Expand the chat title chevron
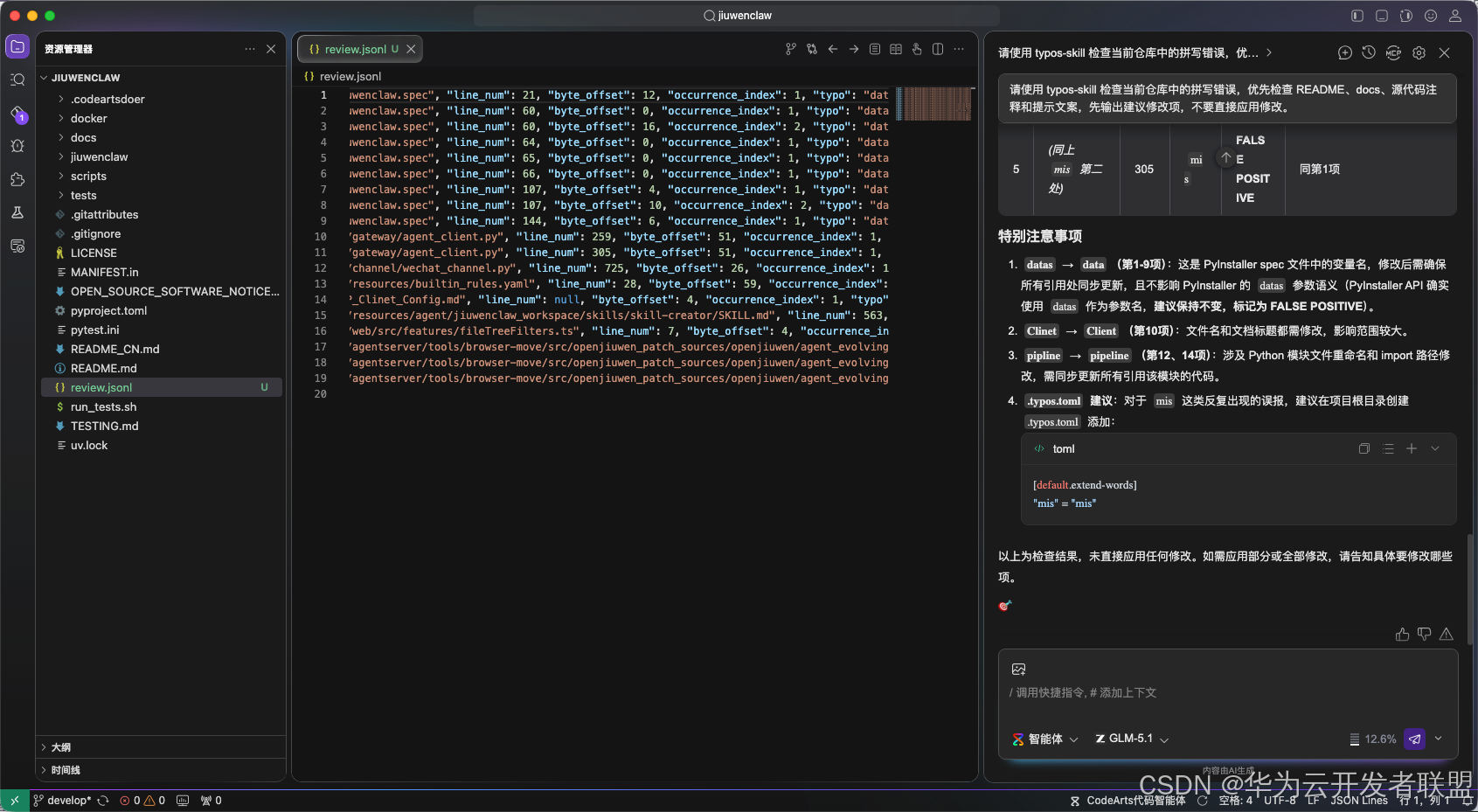 click(1269, 52)
